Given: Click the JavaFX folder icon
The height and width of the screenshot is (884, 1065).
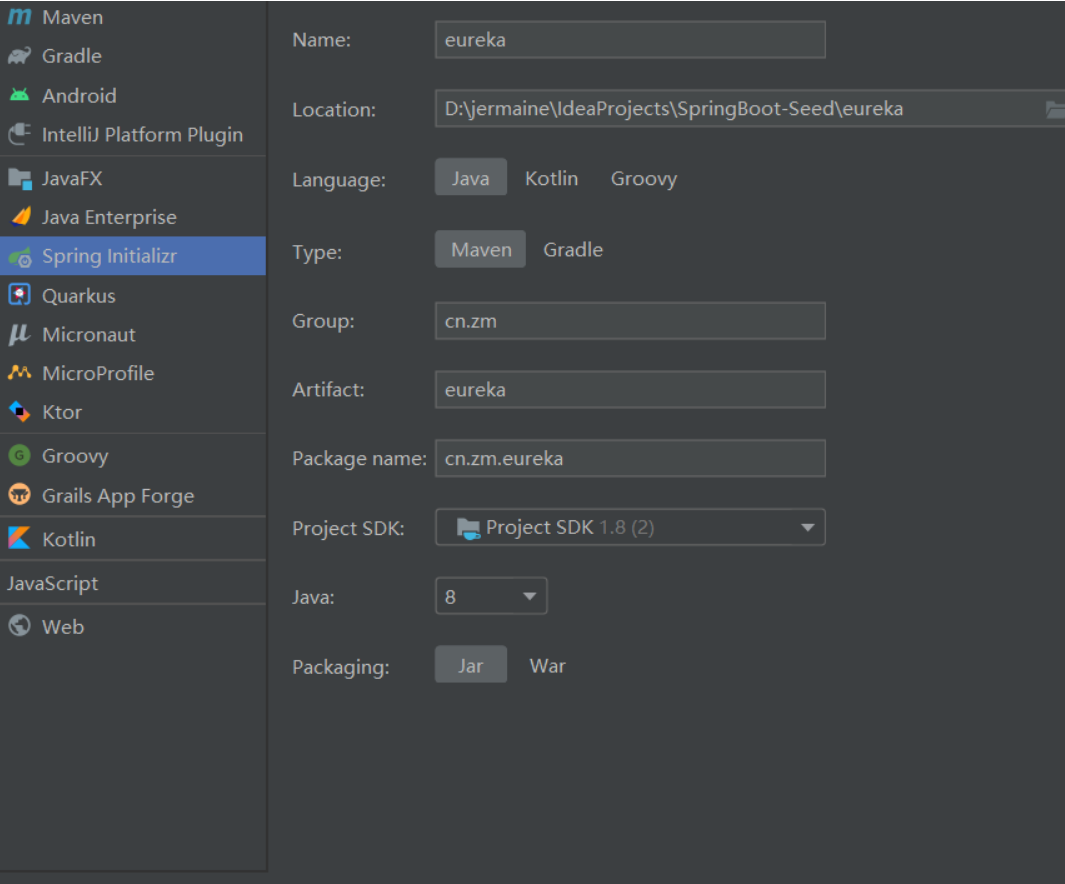Looking at the screenshot, I should [x=20, y=179].
